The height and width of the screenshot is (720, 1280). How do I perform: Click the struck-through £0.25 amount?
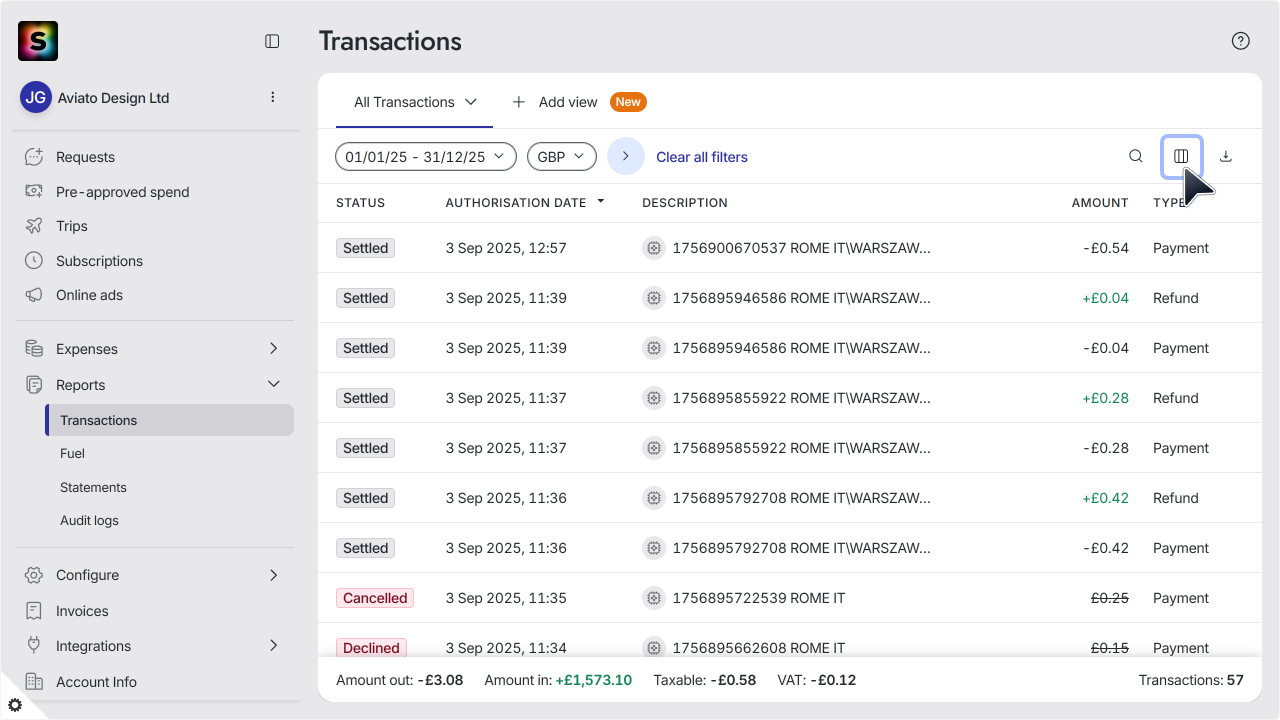[x=1109, y=598]
